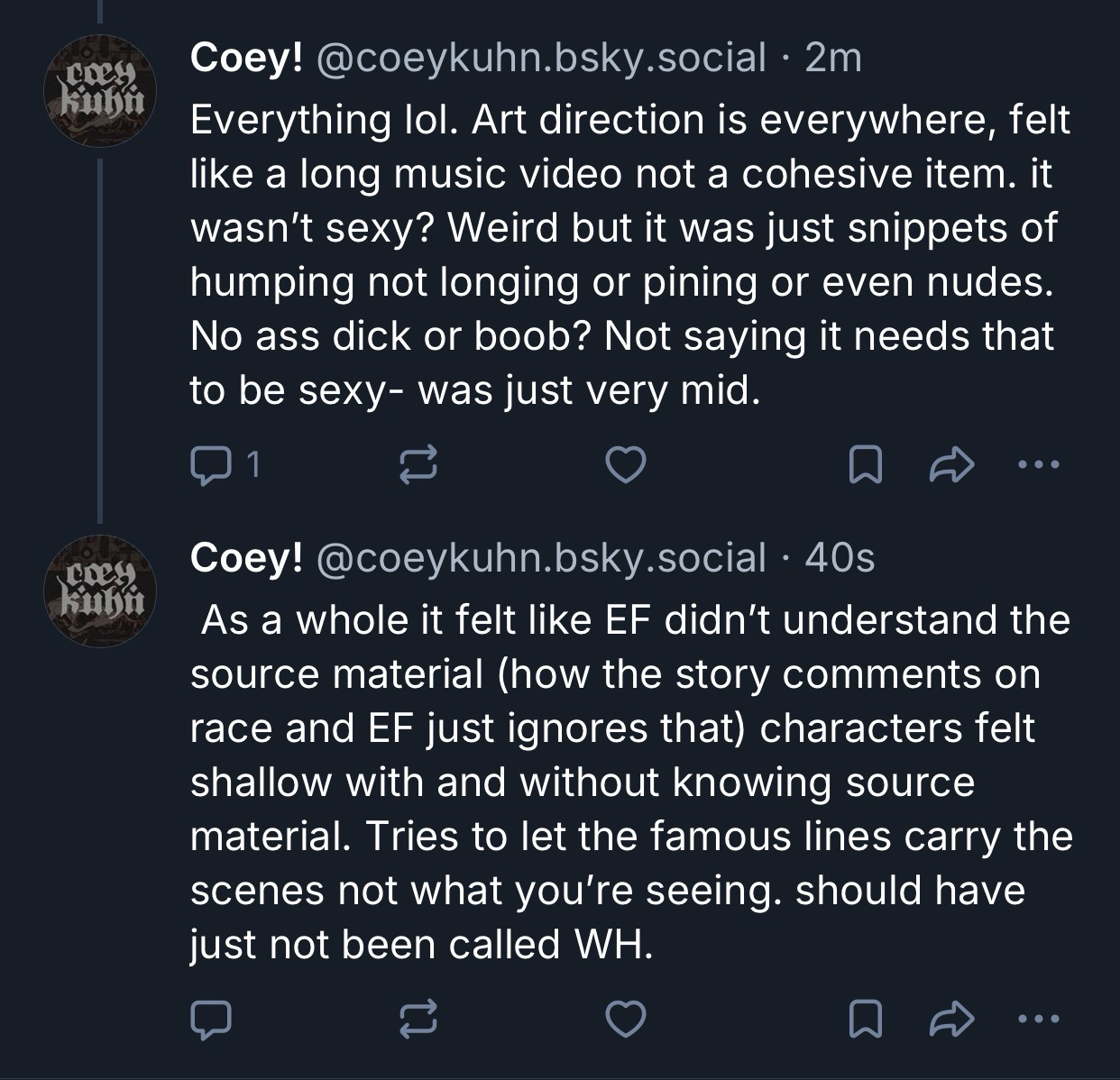The image size is (1120, 1080).
Task: Like the post ending with WH
Action: (626, 1019)
